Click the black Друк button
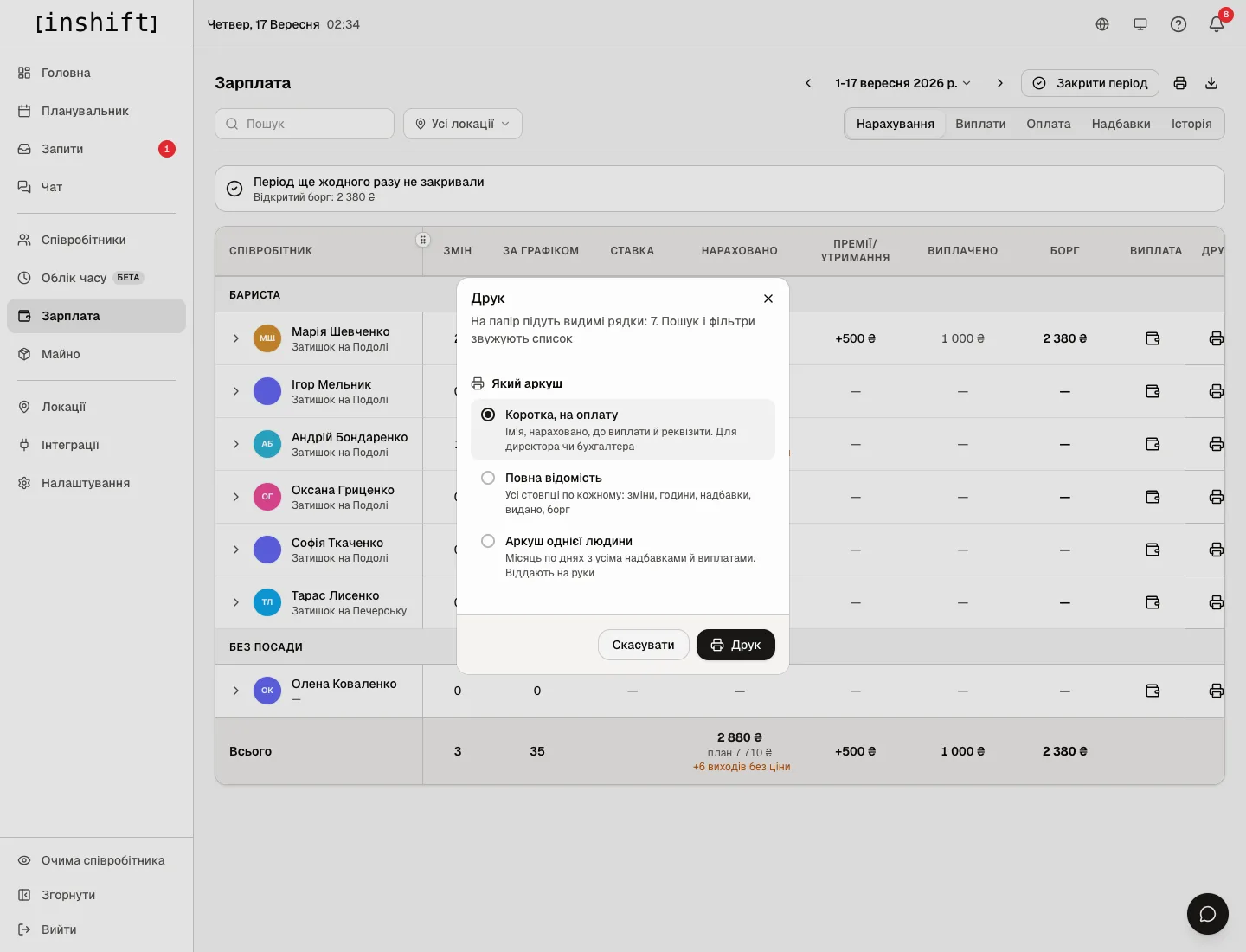The width and height of the screenshot is (1246, 952). coord(735,645)
